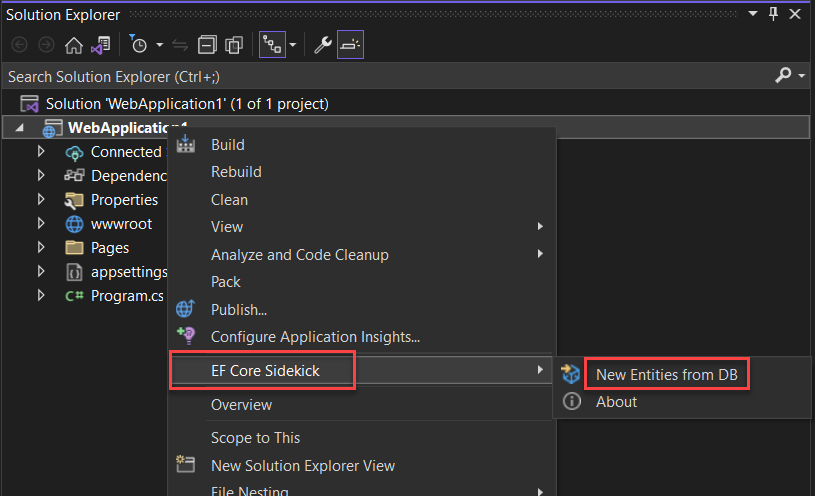Viewport: 815px width, 496px height.
Task: Open the Pending Changes Filter dropdown arrow
Action: [160, 45]
